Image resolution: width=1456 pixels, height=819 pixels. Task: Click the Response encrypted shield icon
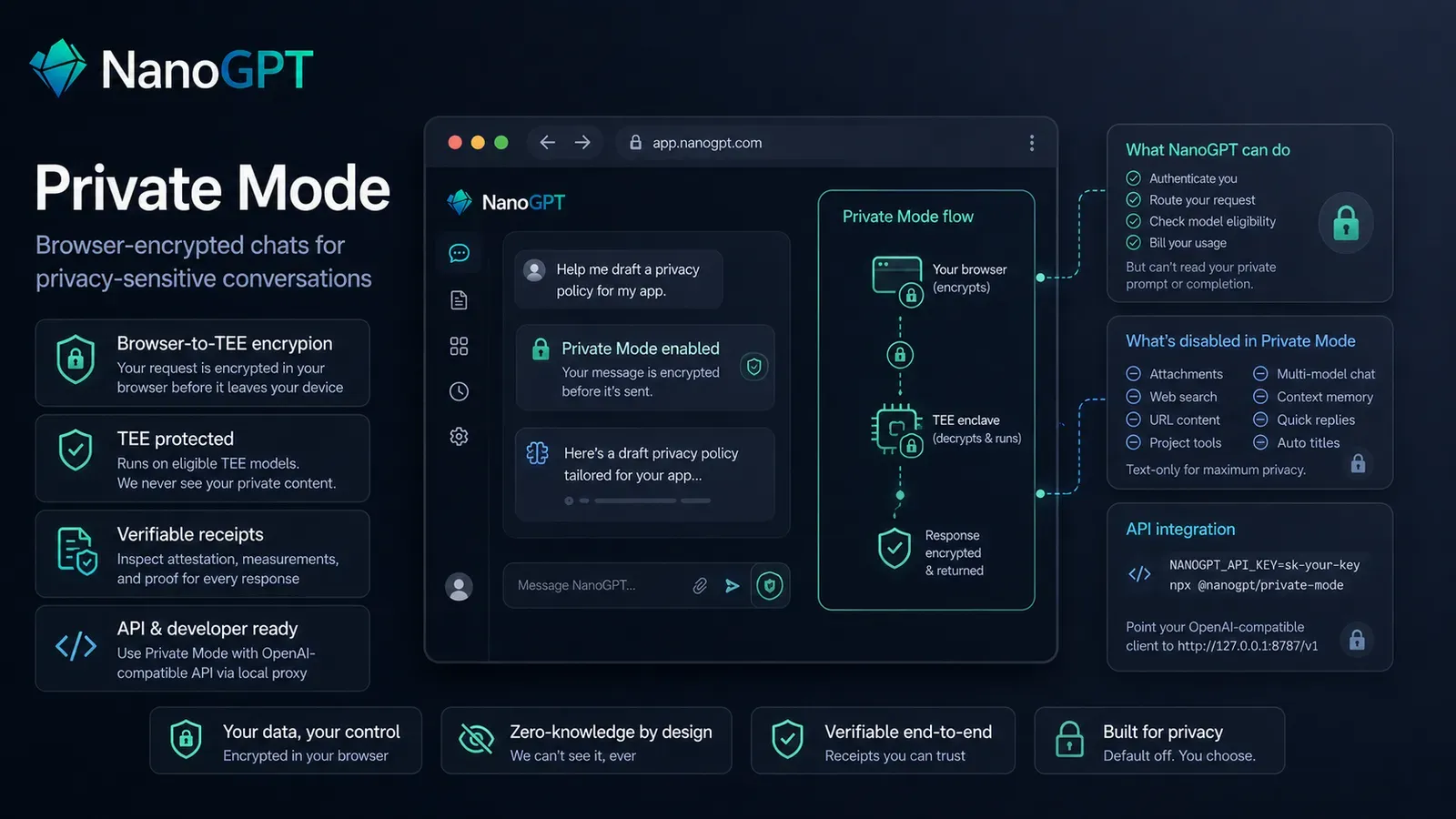(895, 549)
